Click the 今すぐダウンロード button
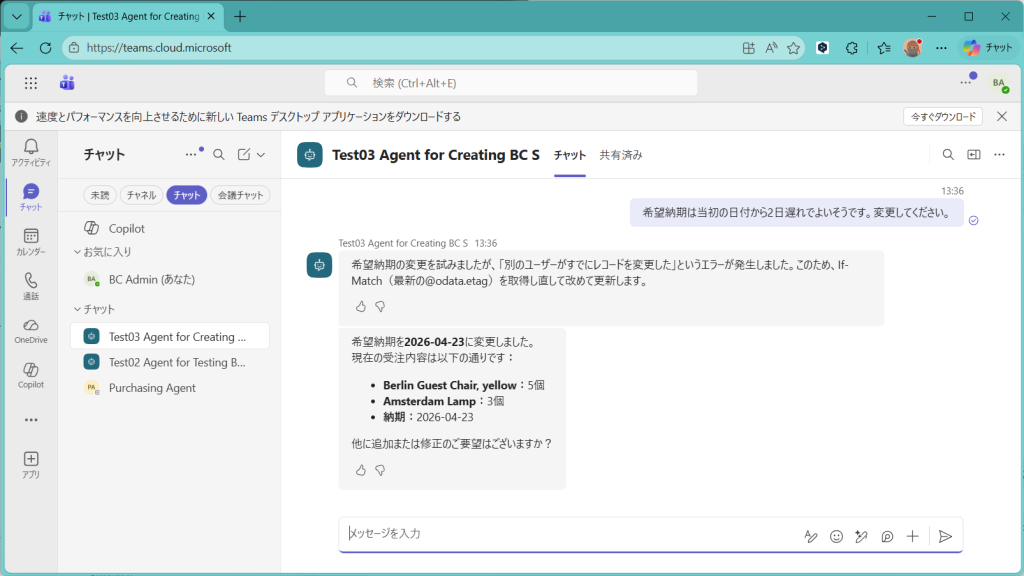Image resolution: width=1024 pixels, height=576 pixels. pyautogui.click(x=942, y=117)
